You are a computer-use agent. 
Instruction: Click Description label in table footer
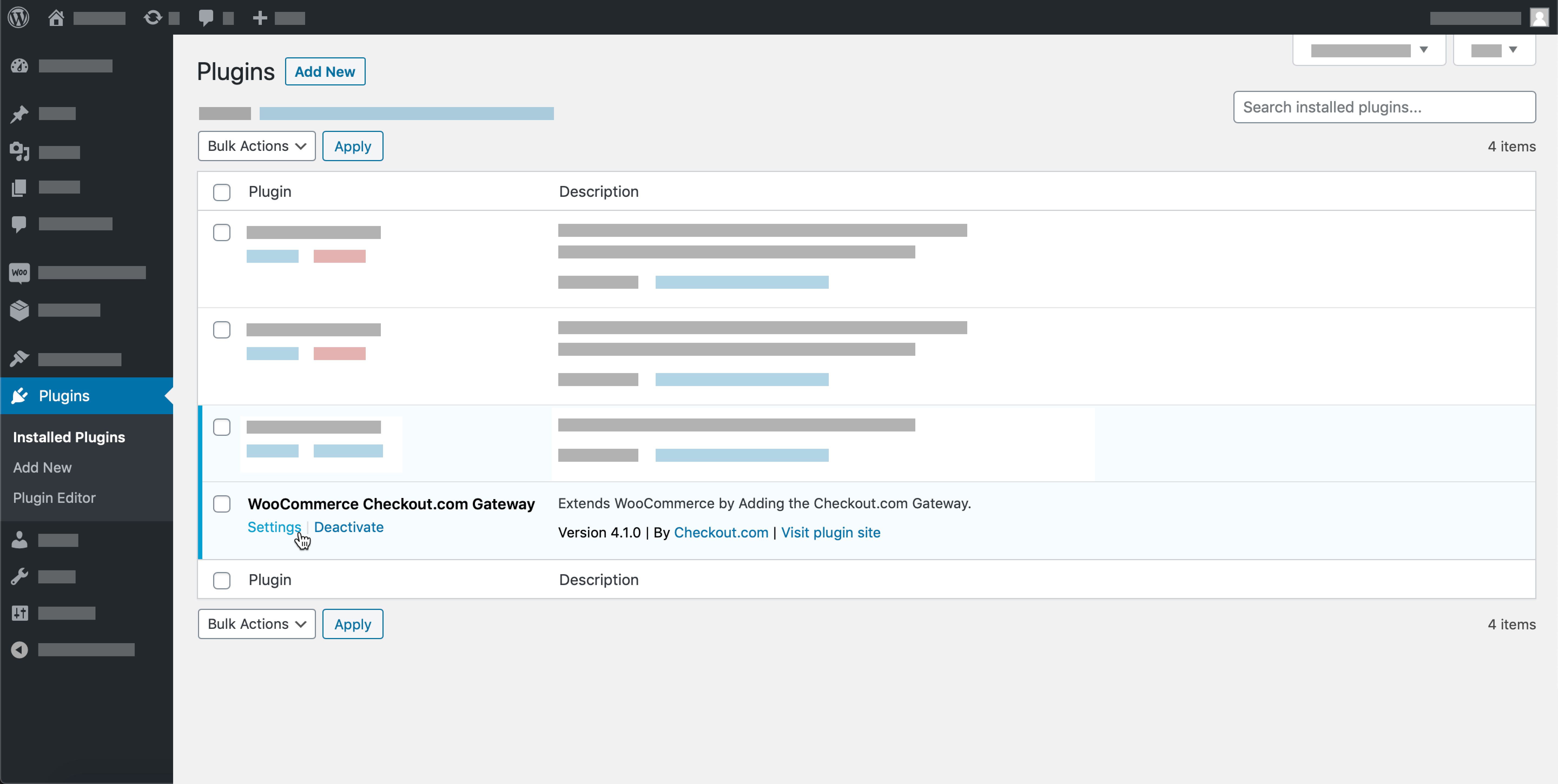tap(599, 580)
